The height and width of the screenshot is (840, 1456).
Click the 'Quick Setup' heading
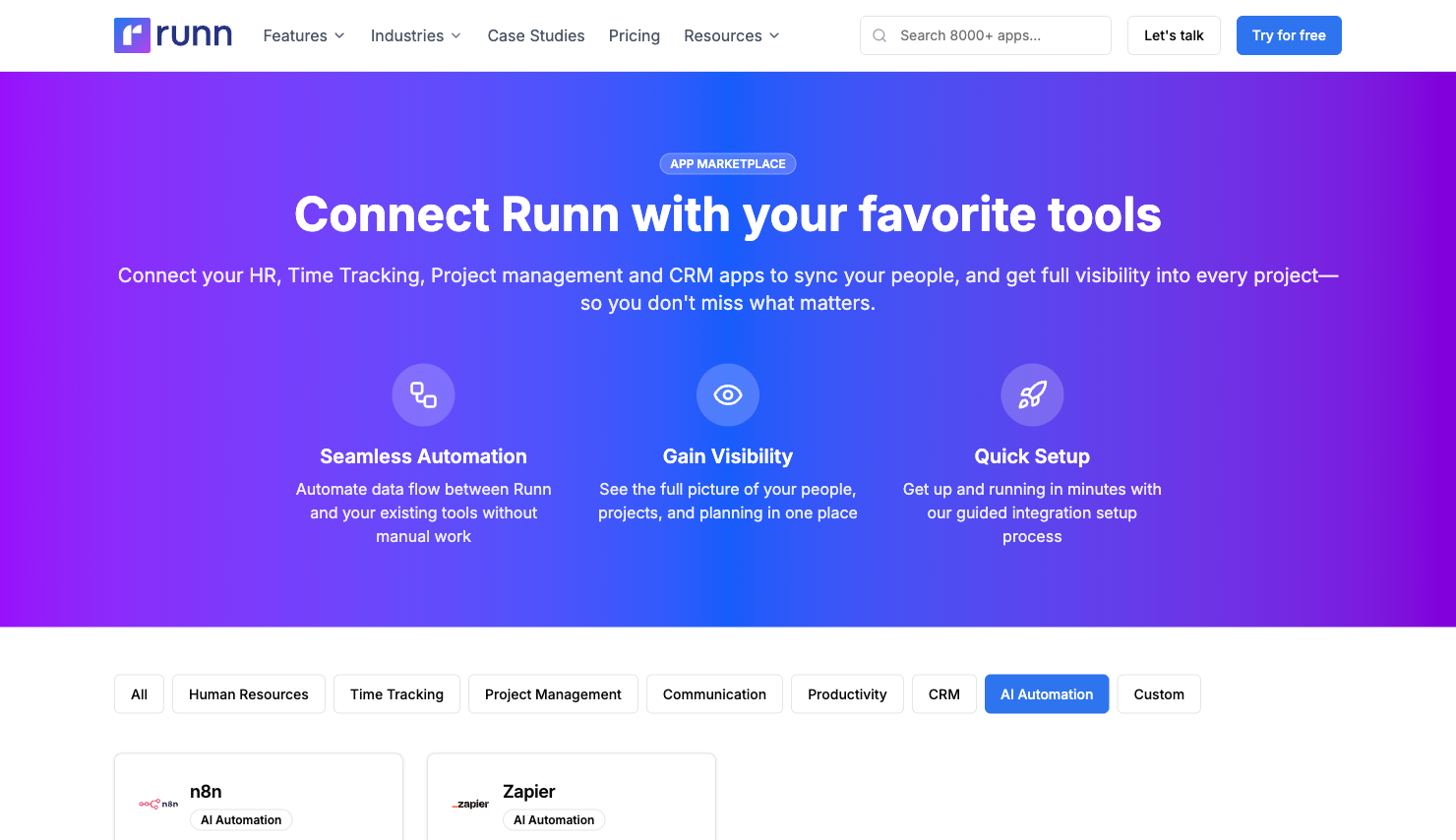point(1032,456)
